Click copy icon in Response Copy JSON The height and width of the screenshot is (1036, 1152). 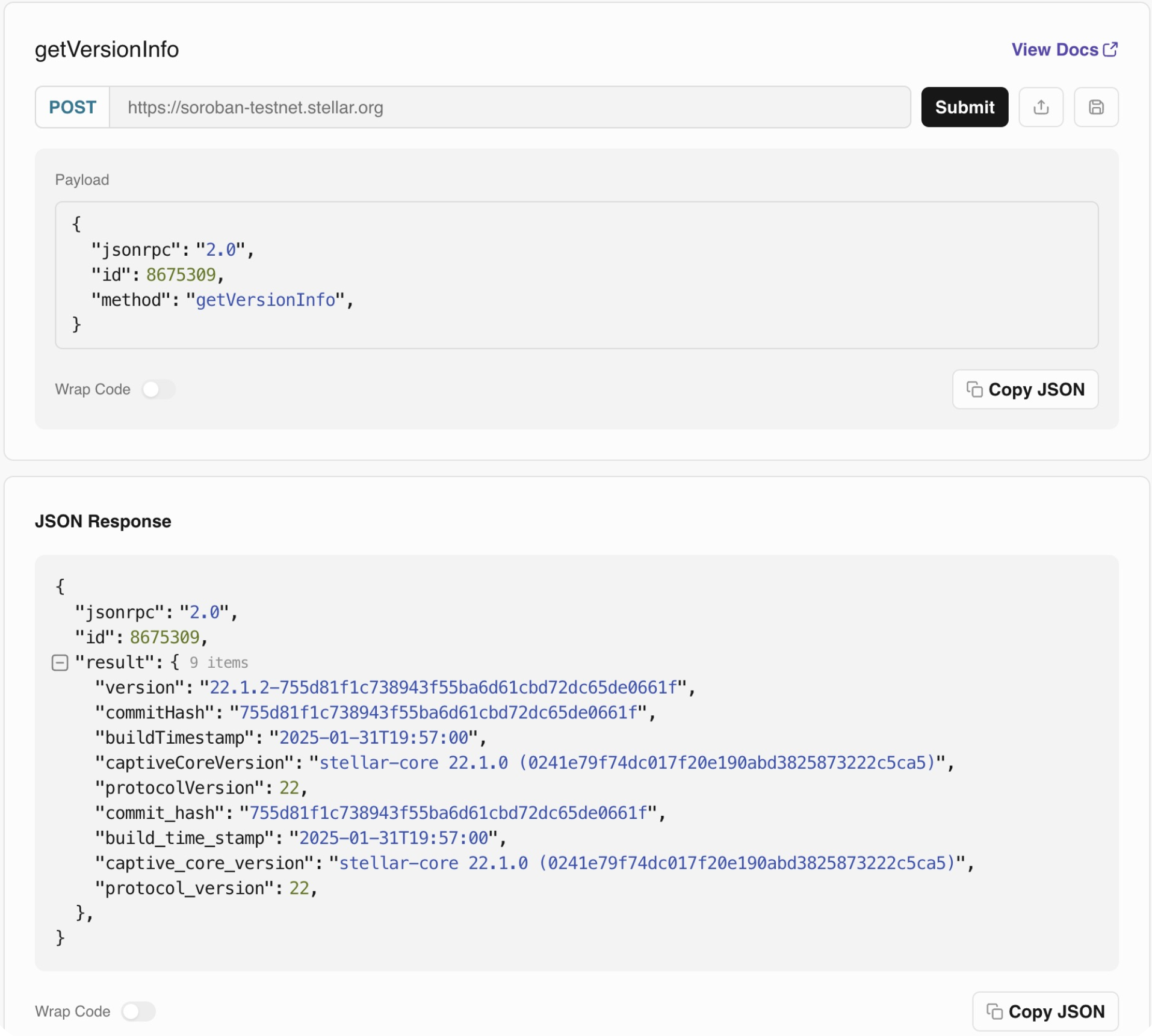[x=994, y=1011]
